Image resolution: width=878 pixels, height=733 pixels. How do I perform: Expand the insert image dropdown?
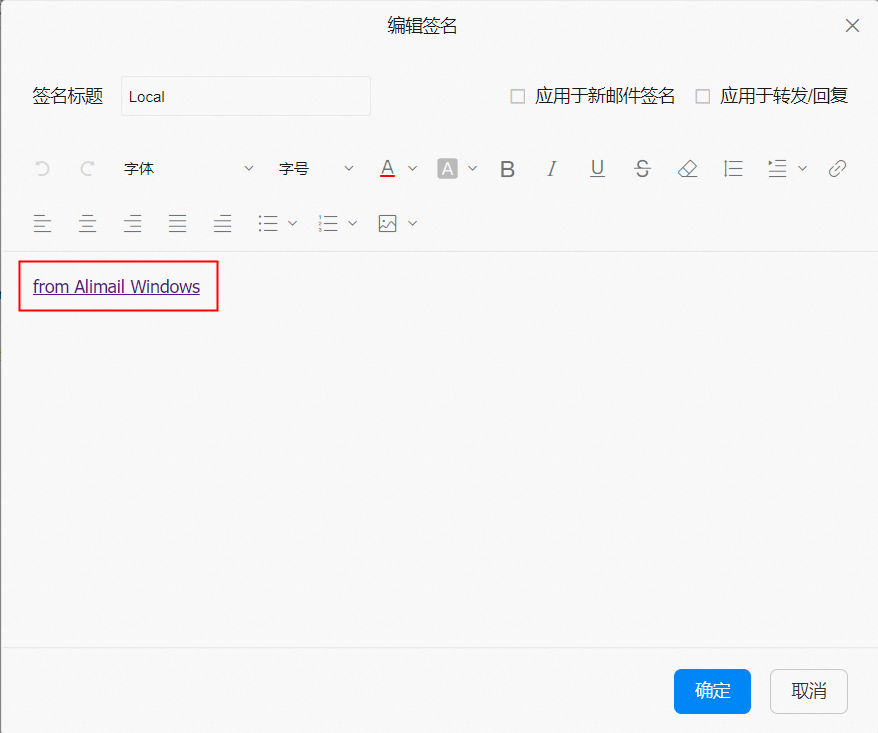pyautogui.click(x=412, y=224)
